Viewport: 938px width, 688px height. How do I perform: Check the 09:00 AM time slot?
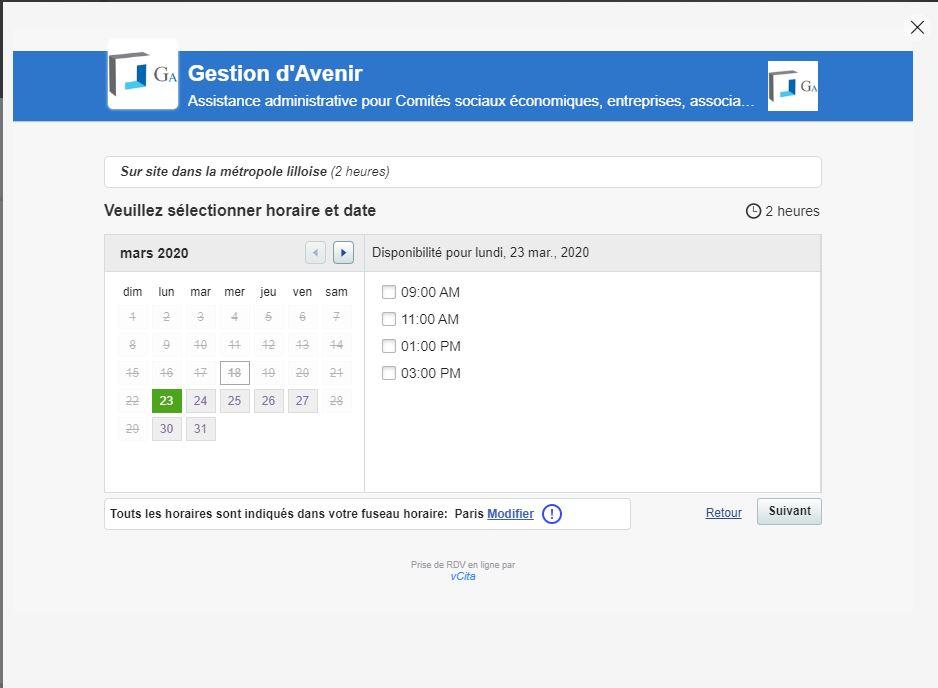(x=389, y=292)
